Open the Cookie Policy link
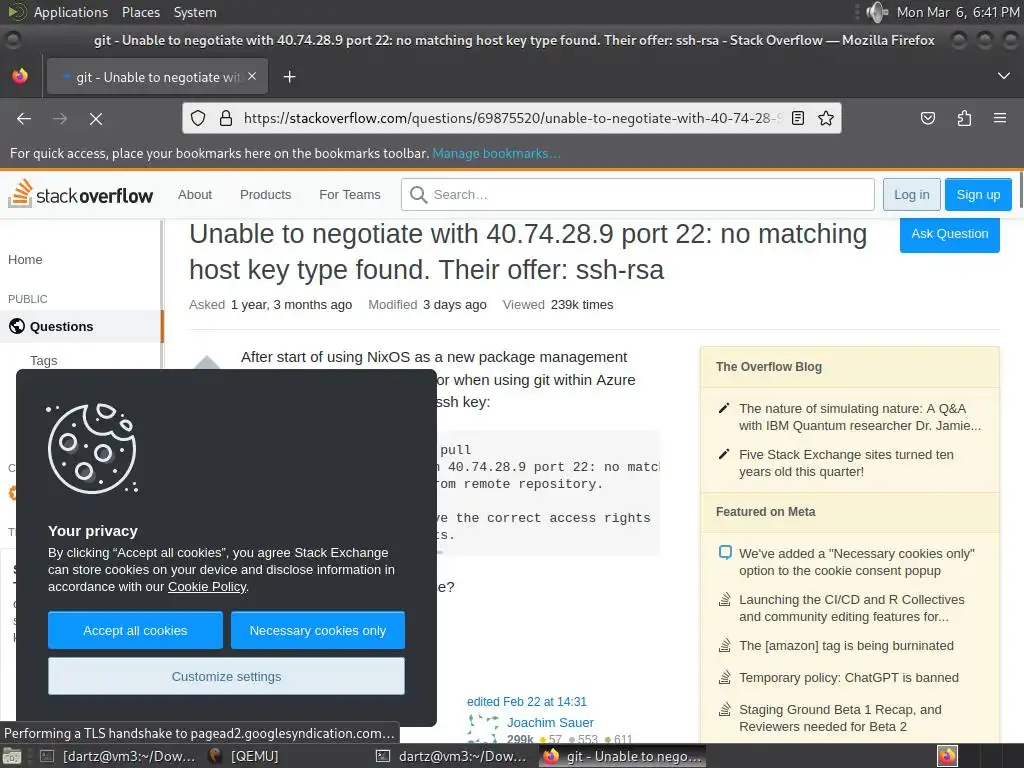Screen dimensions: 1024x768 click(x=207, y=586)
